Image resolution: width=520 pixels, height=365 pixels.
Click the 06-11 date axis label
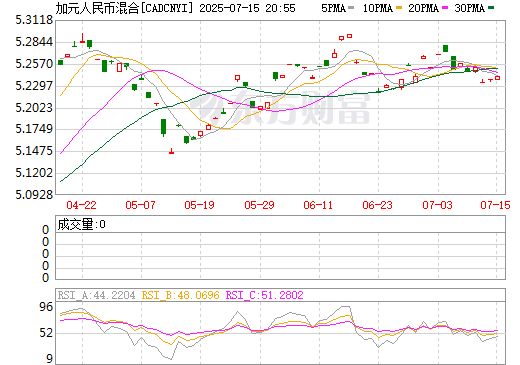[318, 205]
